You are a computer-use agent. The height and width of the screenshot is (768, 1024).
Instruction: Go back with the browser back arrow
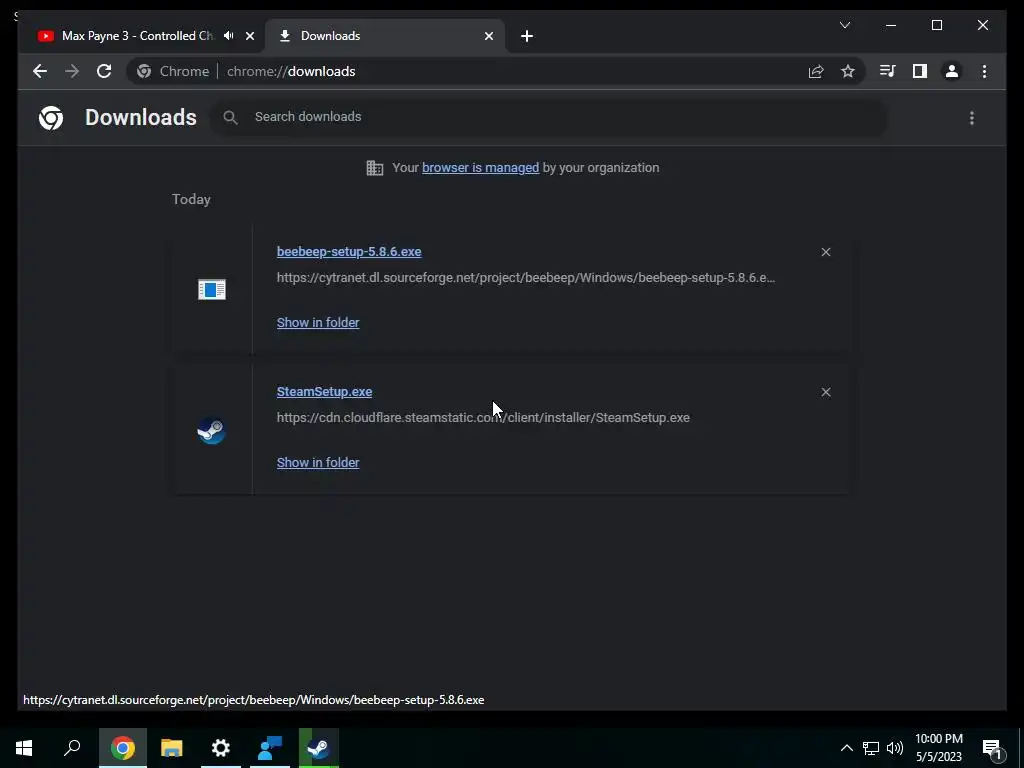pyautogui.click(x=40, y=71)
